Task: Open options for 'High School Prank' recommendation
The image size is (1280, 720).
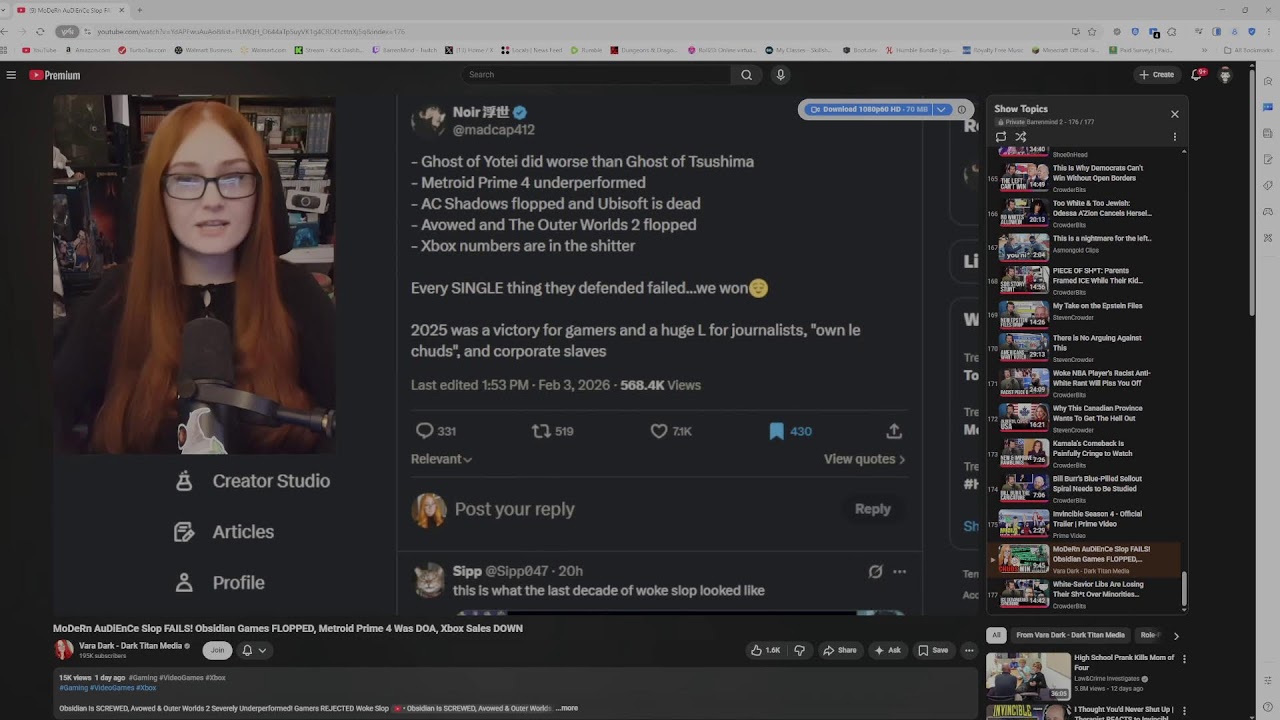Action: 1184,659
